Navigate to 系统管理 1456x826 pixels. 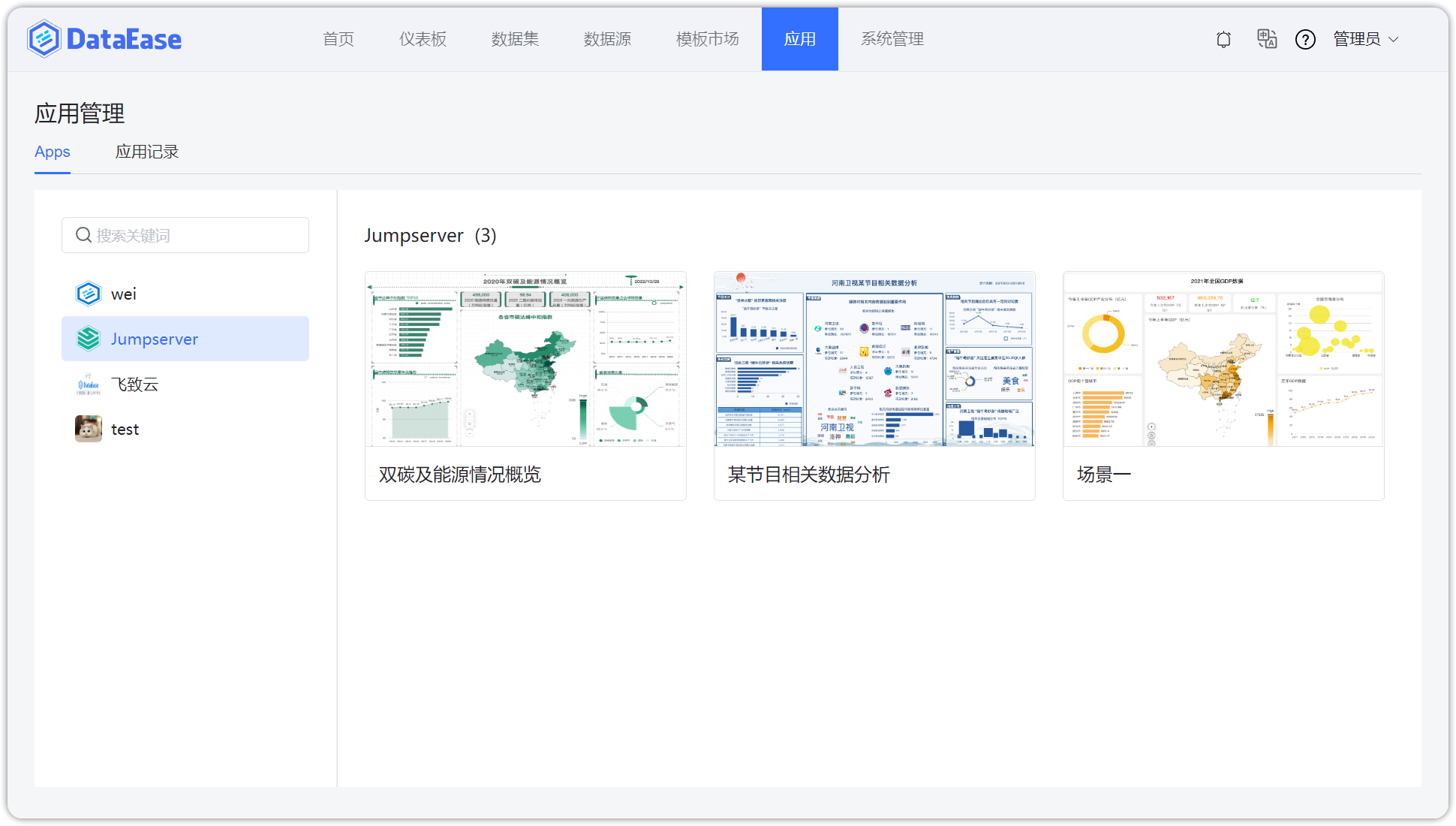coord(892,39)
